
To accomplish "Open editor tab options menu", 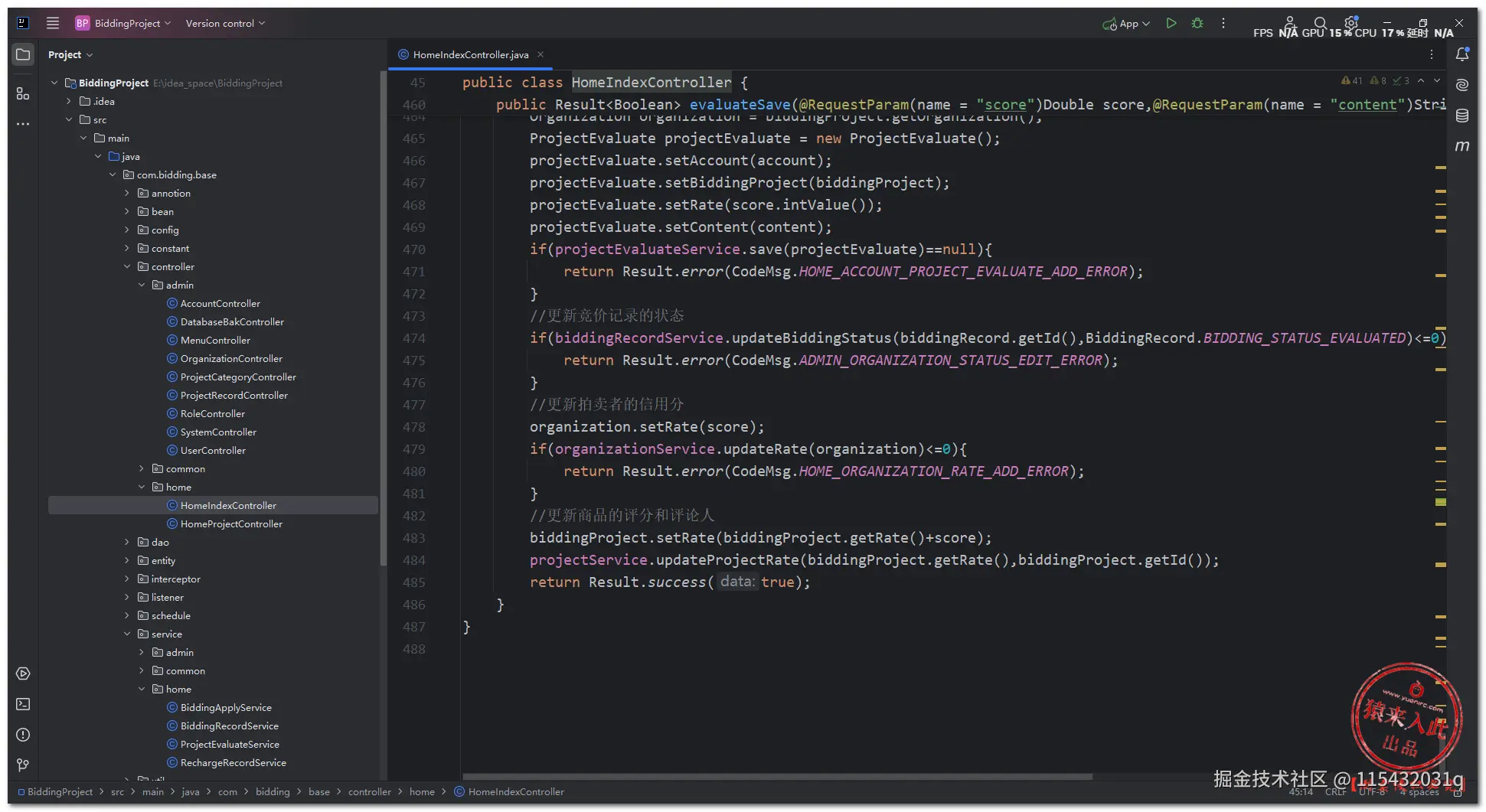I will coord(1432,54).
